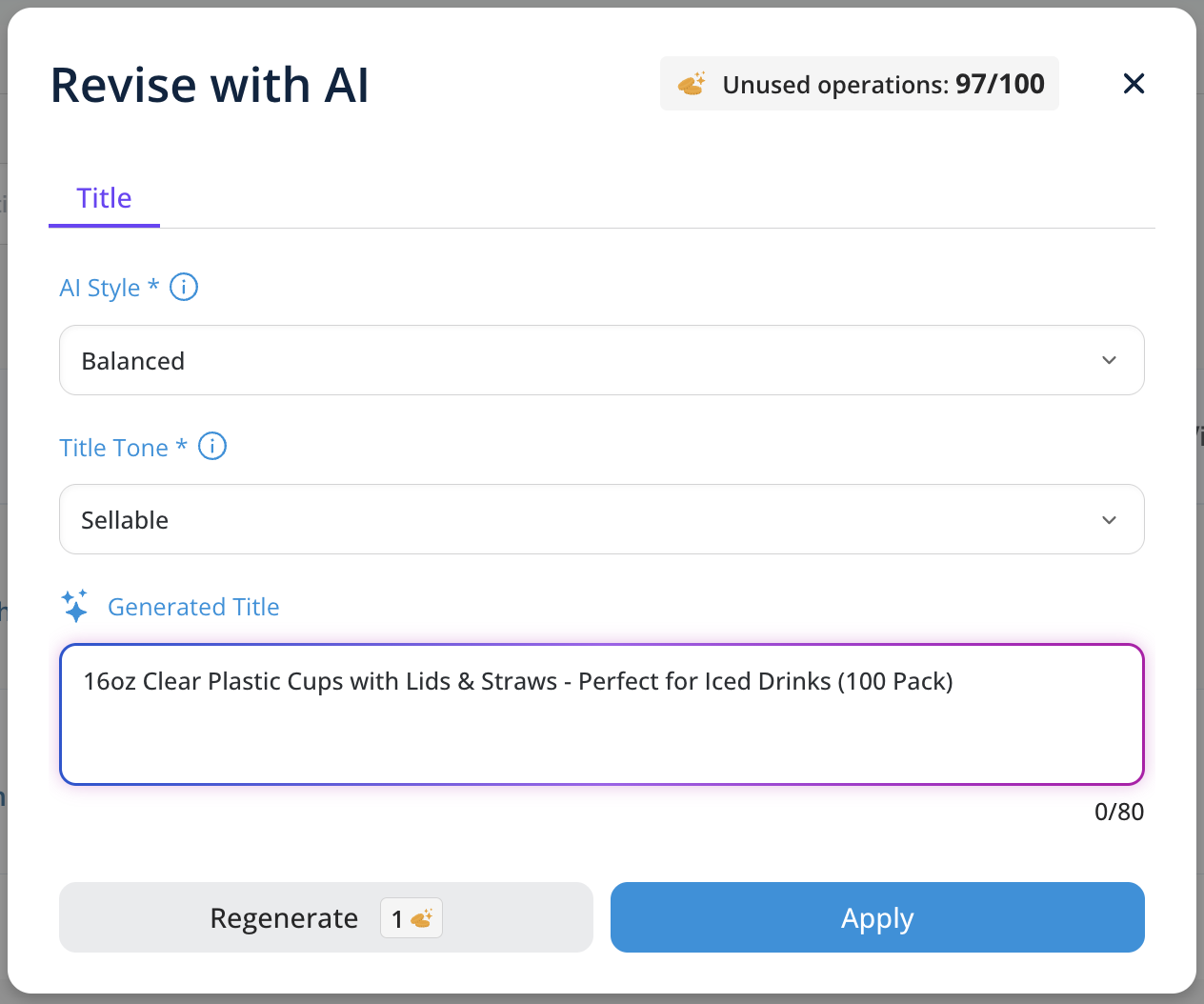
Task: Expand AI Style using its chevron arrow
Action: 1109,360
